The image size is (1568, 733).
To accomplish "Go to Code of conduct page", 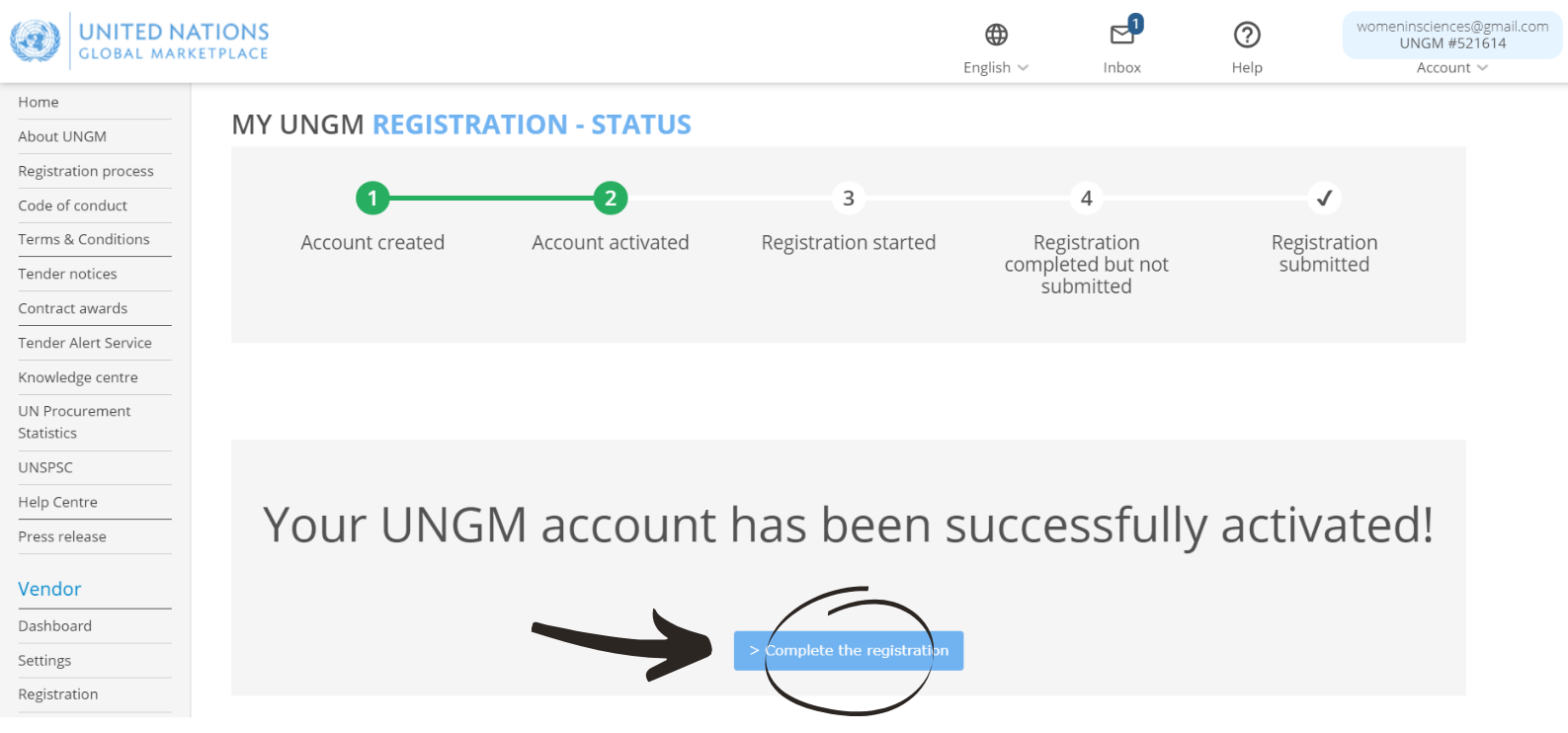I will [72, 205].
